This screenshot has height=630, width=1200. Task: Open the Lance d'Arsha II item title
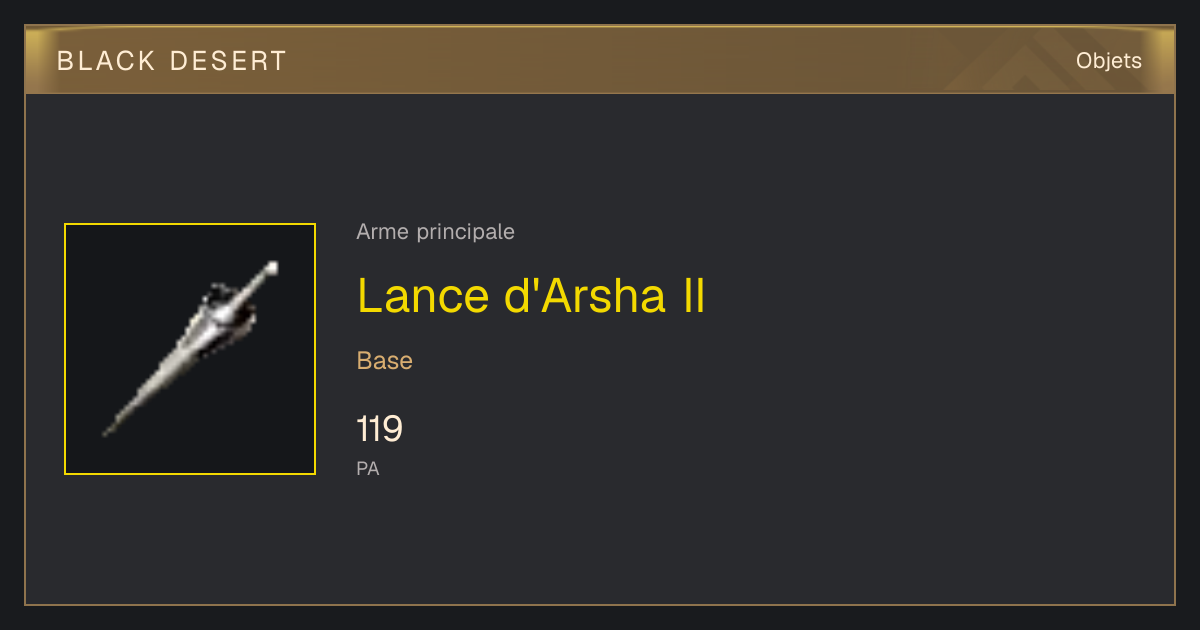[531, 296]
